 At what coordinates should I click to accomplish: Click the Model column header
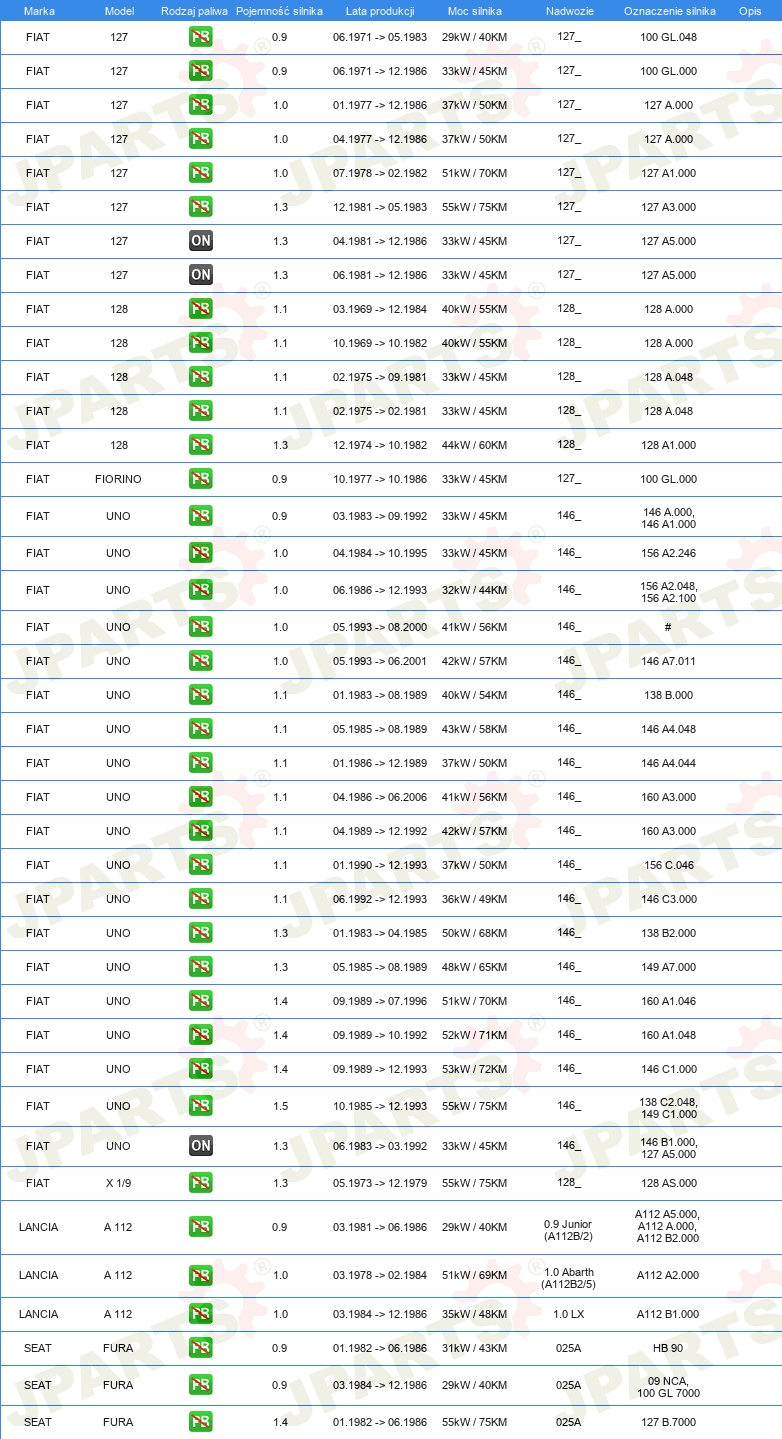119,10
